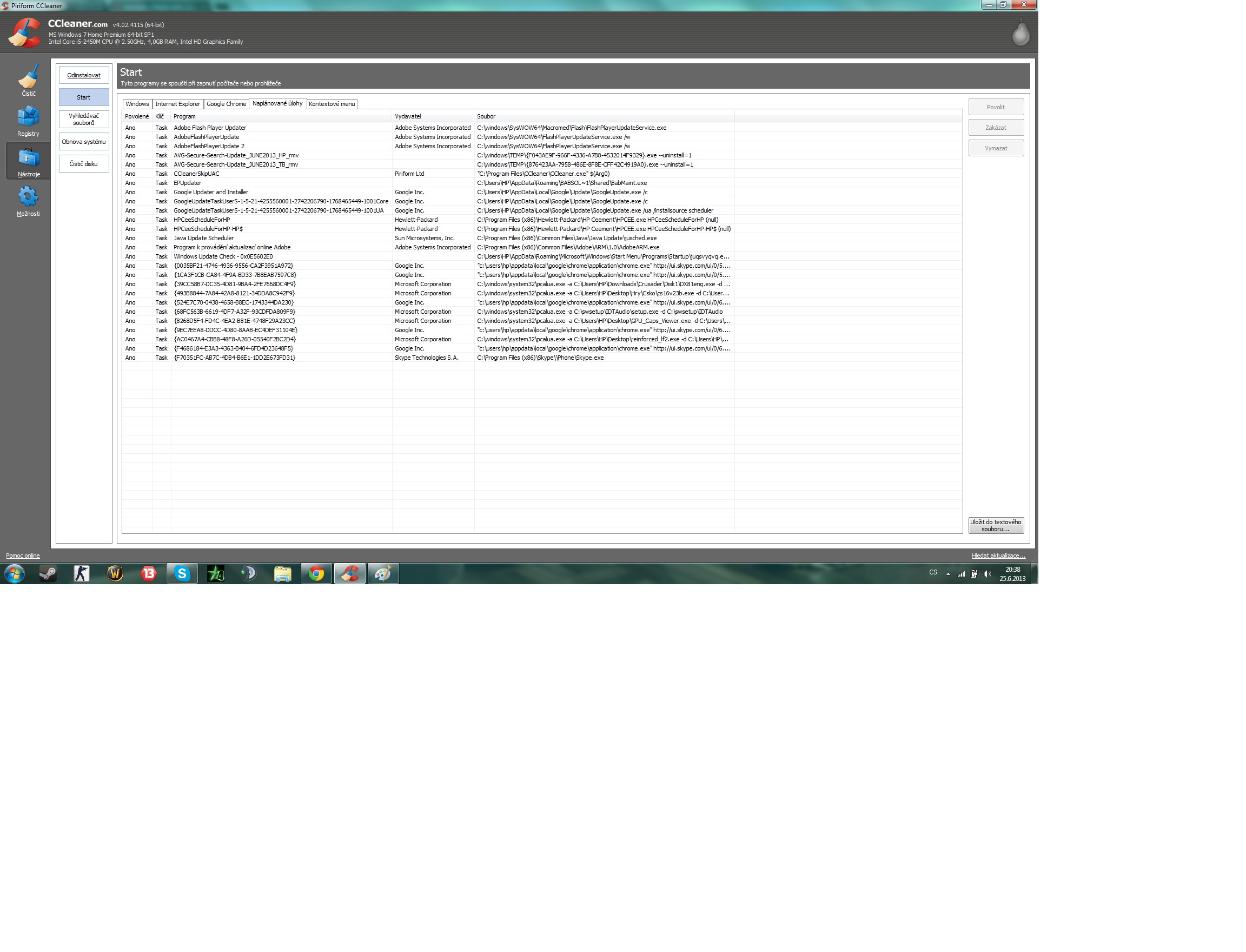Open the Kontextové menu tab
This screenshot has height=952, width=1246.
click(332, 104)
